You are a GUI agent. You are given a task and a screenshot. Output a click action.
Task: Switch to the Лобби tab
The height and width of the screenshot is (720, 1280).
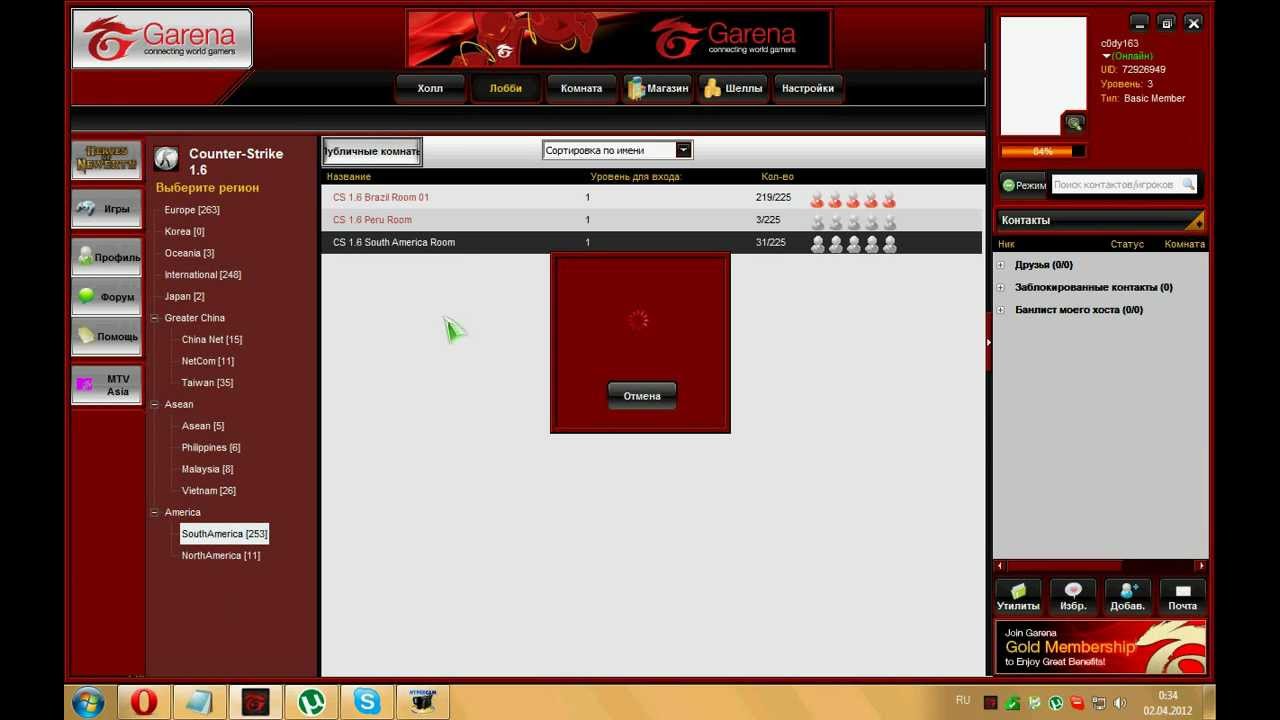point(506,88)
